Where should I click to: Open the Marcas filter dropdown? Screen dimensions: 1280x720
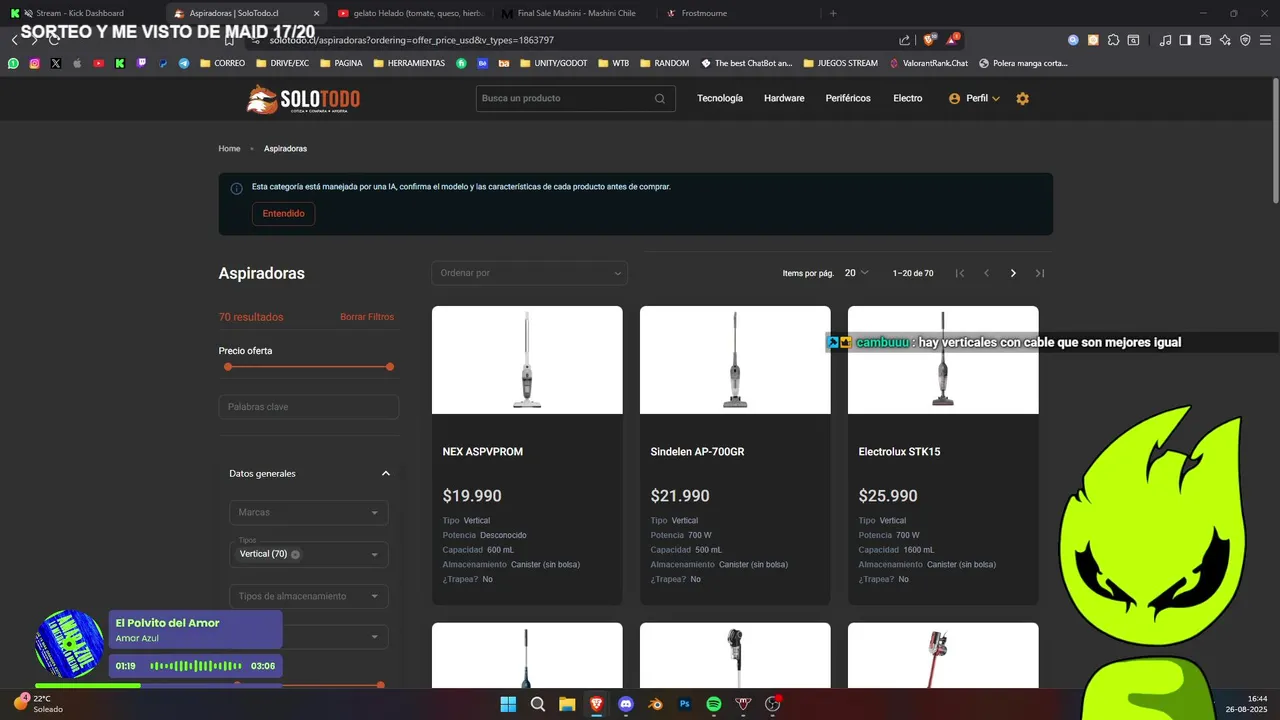tap(308, 512)
